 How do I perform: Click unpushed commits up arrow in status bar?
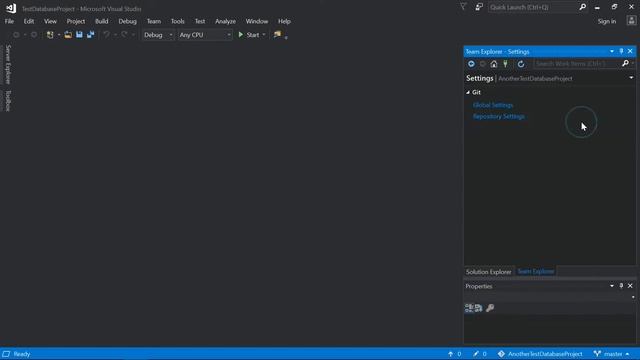pos(451,354)
